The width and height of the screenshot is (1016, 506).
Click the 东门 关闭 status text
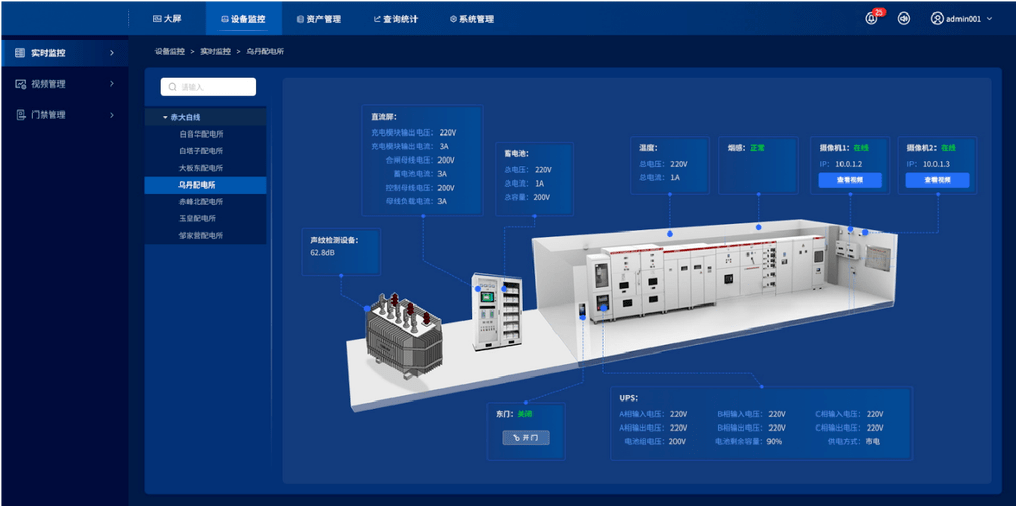point(524,413)
